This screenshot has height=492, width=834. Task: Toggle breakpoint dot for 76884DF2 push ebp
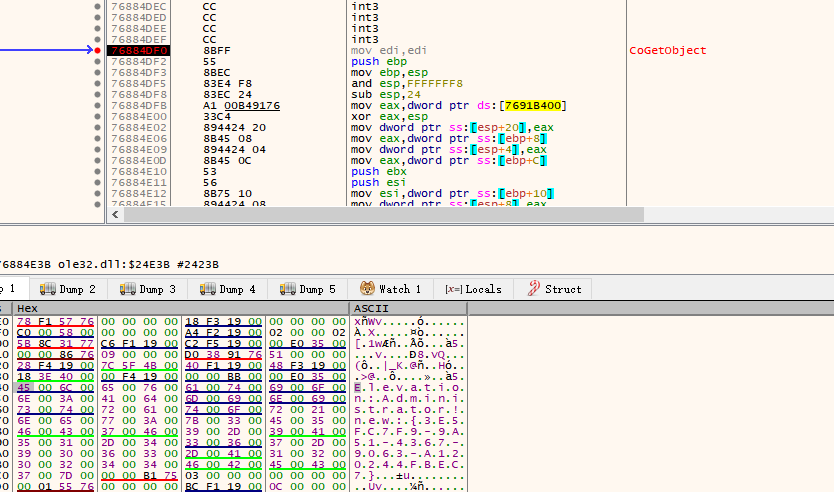click(97, 61)
